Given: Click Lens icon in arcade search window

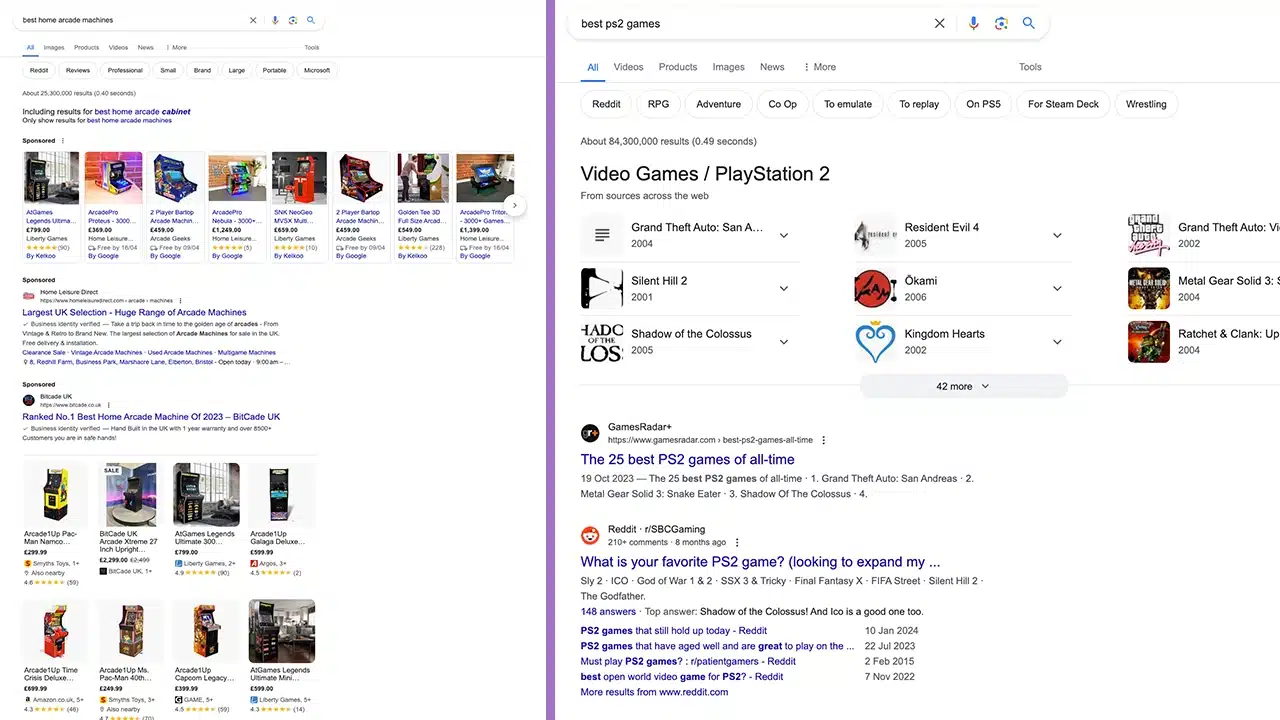Looking at the screenshot, I should click(293, 20).
